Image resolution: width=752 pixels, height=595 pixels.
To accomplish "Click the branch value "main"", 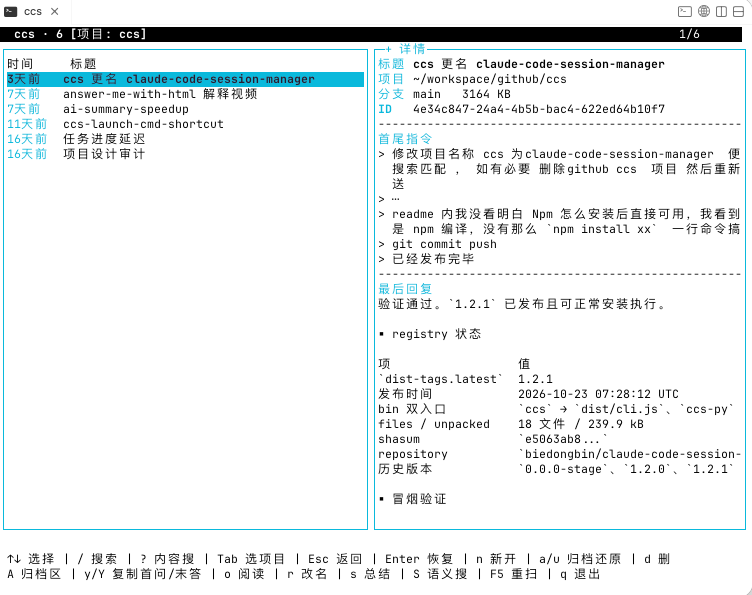I will pyautogui.click(x=427, y=94).
